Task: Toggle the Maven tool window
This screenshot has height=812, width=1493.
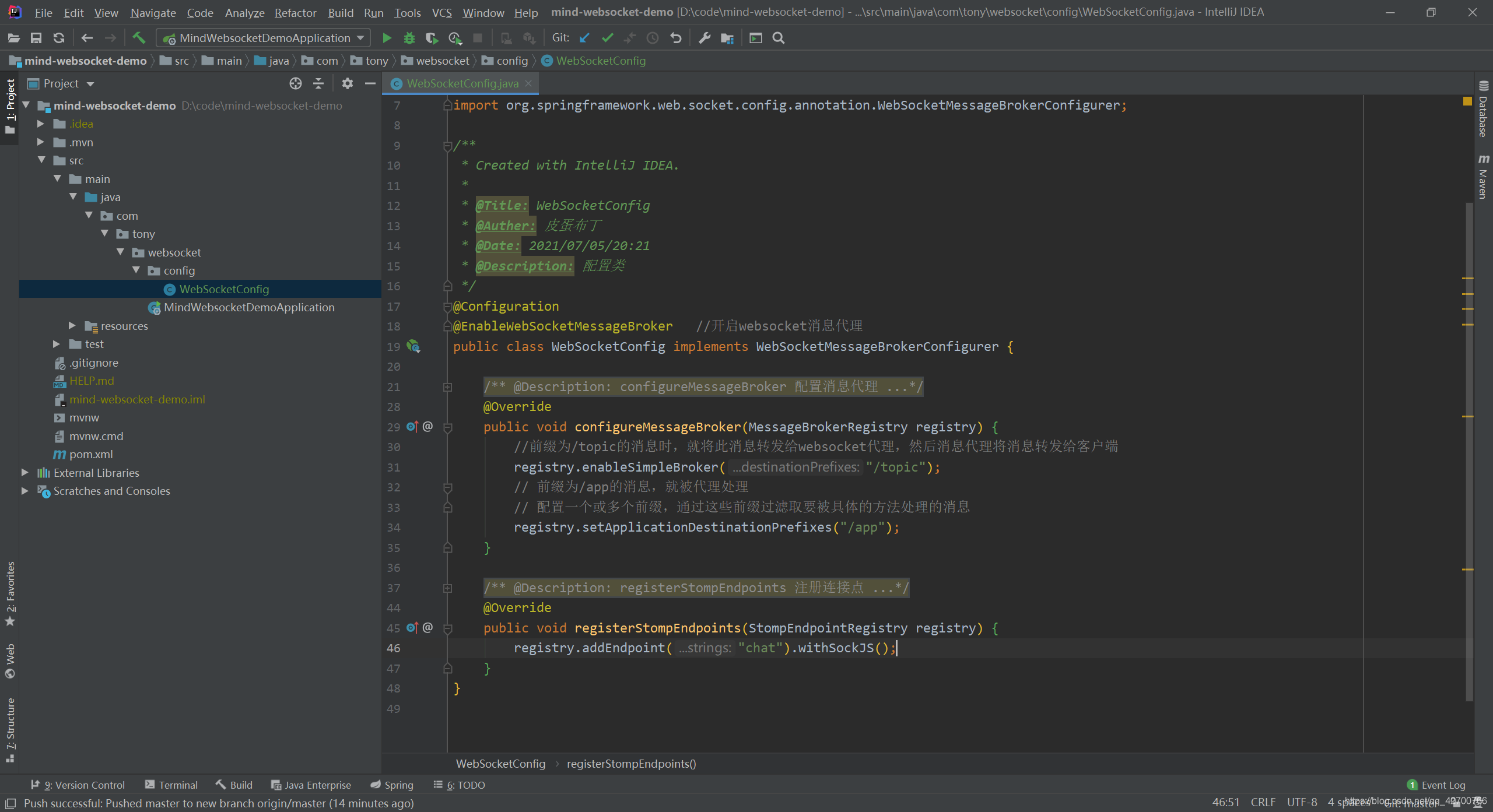Action: pyautogui.click(x=1483, y=177)
